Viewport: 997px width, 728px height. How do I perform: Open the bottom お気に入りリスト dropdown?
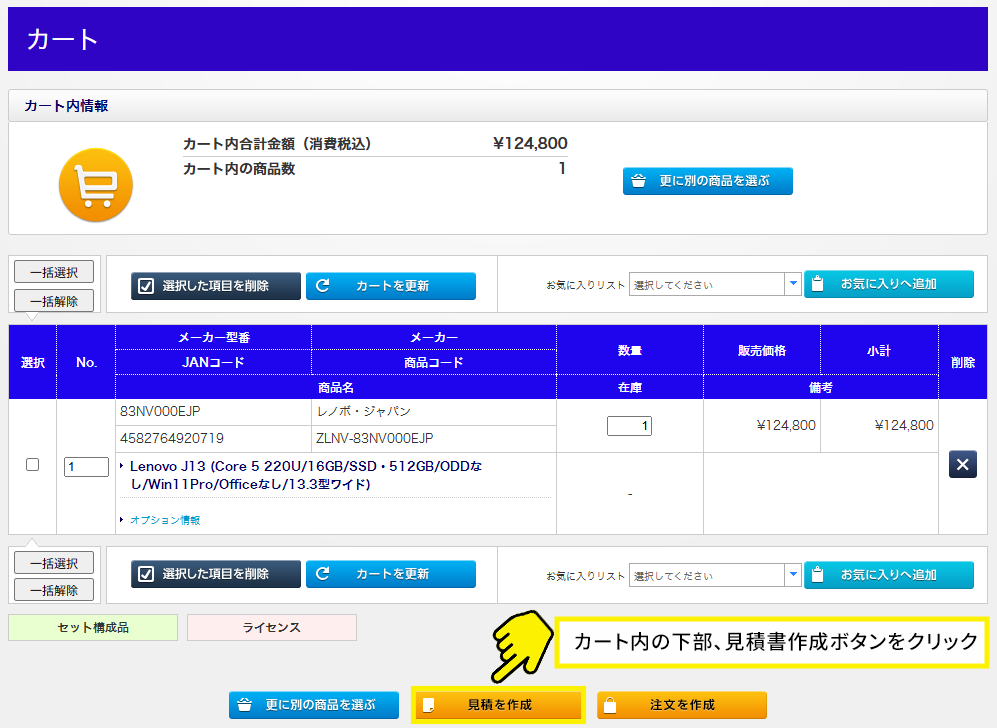(715, 576)
